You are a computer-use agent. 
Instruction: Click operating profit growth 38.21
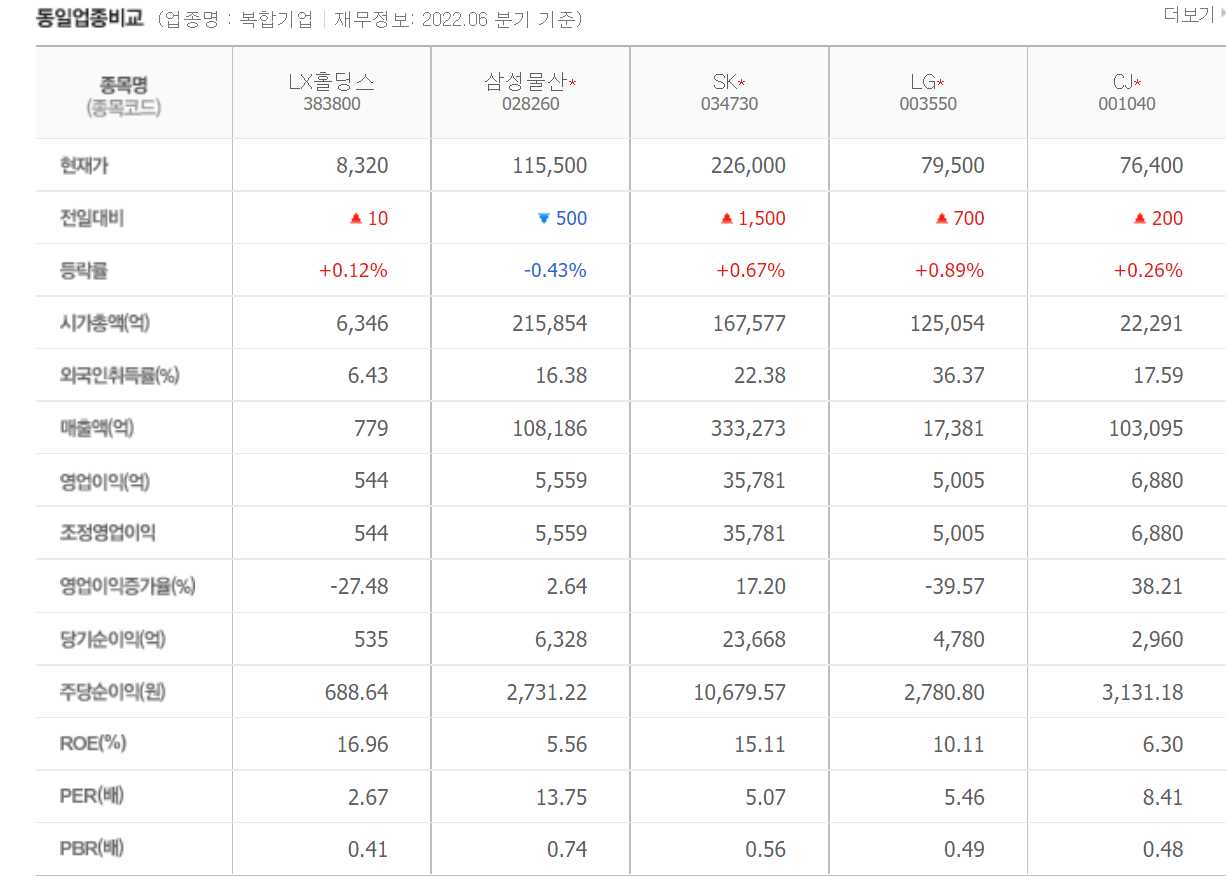(x=1158, y=586)
